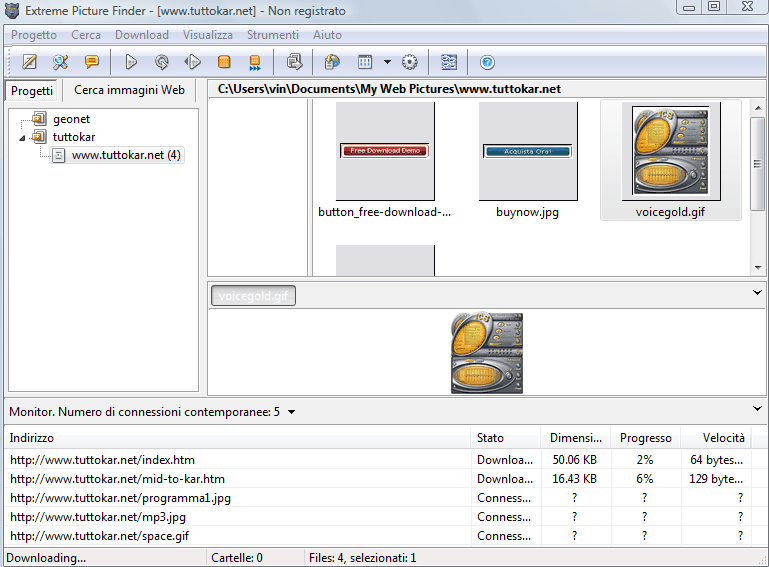Click the blue help question mark icon
This screenshot has width=769, height=567.
click(x=487, y=62)
